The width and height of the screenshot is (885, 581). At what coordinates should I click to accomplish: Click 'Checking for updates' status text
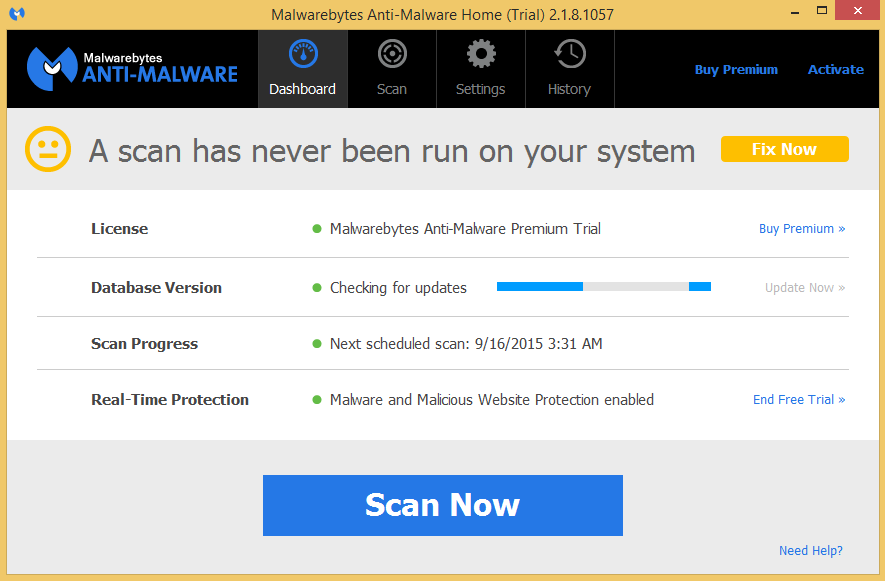click(398, 288)
